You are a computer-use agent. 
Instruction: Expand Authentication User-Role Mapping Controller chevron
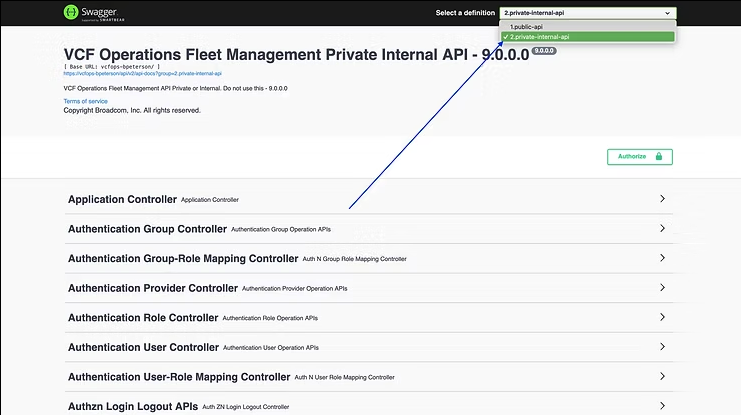click(662, 377)
